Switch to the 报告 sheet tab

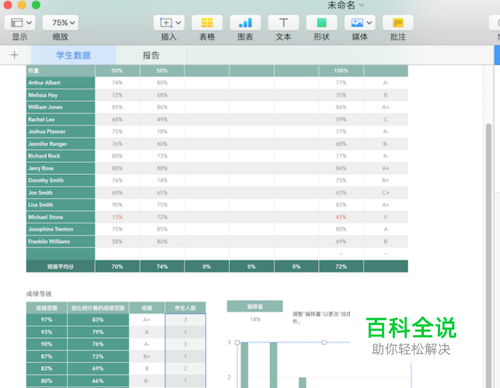tap(151, 55)
